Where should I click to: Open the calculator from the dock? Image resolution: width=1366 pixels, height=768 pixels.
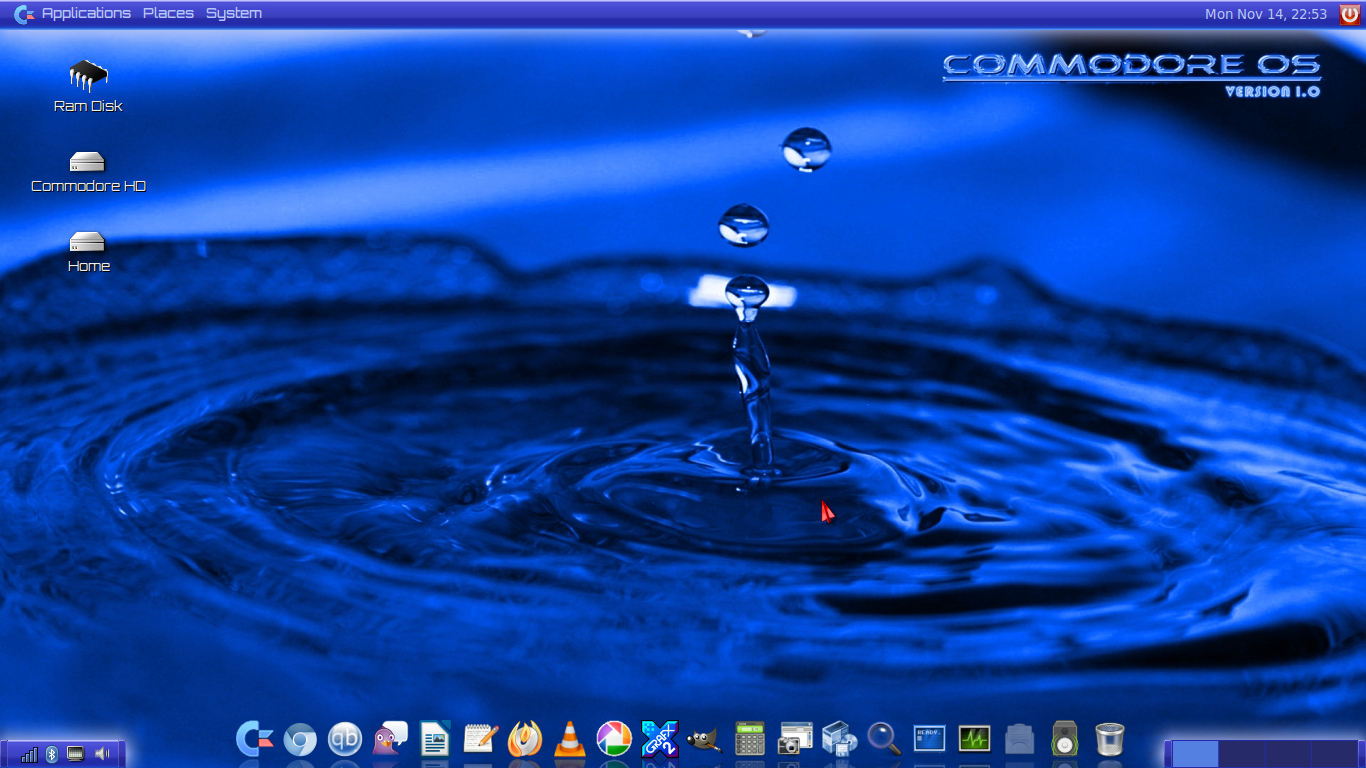[x=749, y=740]
